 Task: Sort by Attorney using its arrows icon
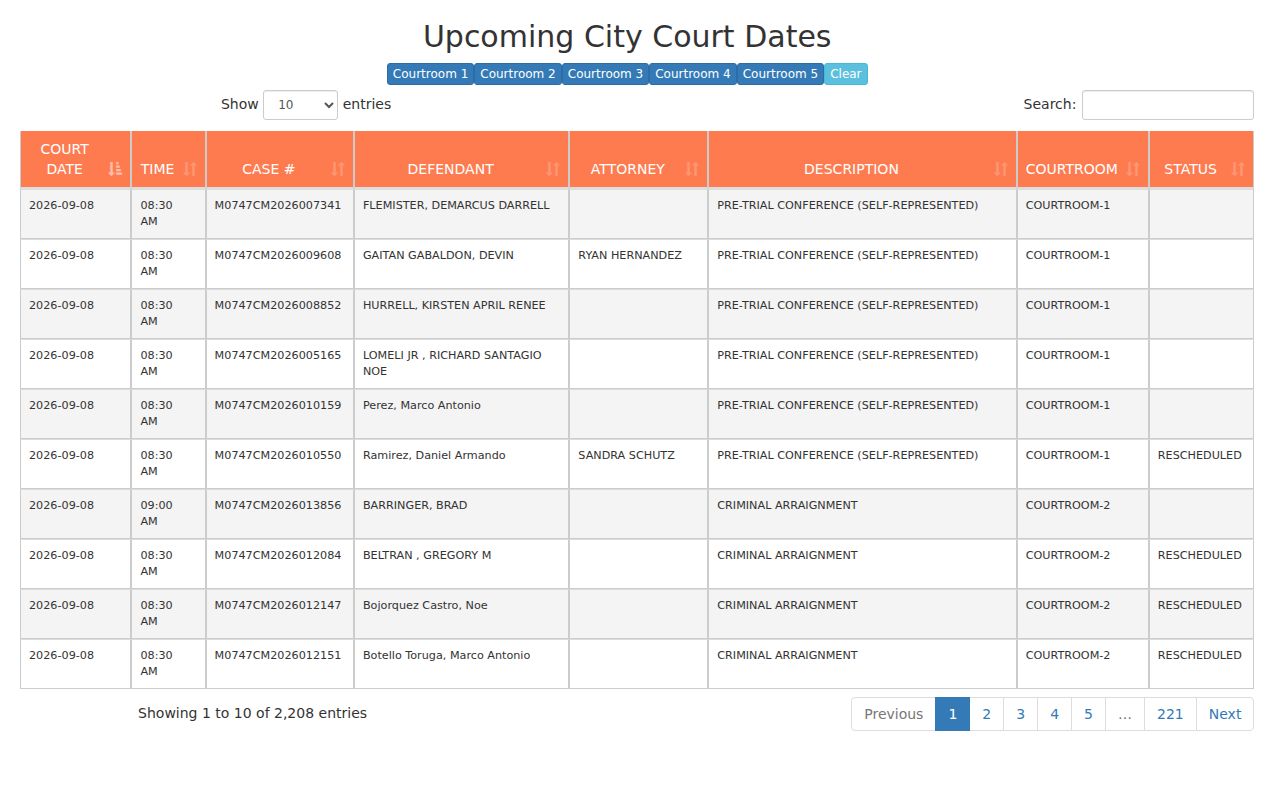(692, 169)
